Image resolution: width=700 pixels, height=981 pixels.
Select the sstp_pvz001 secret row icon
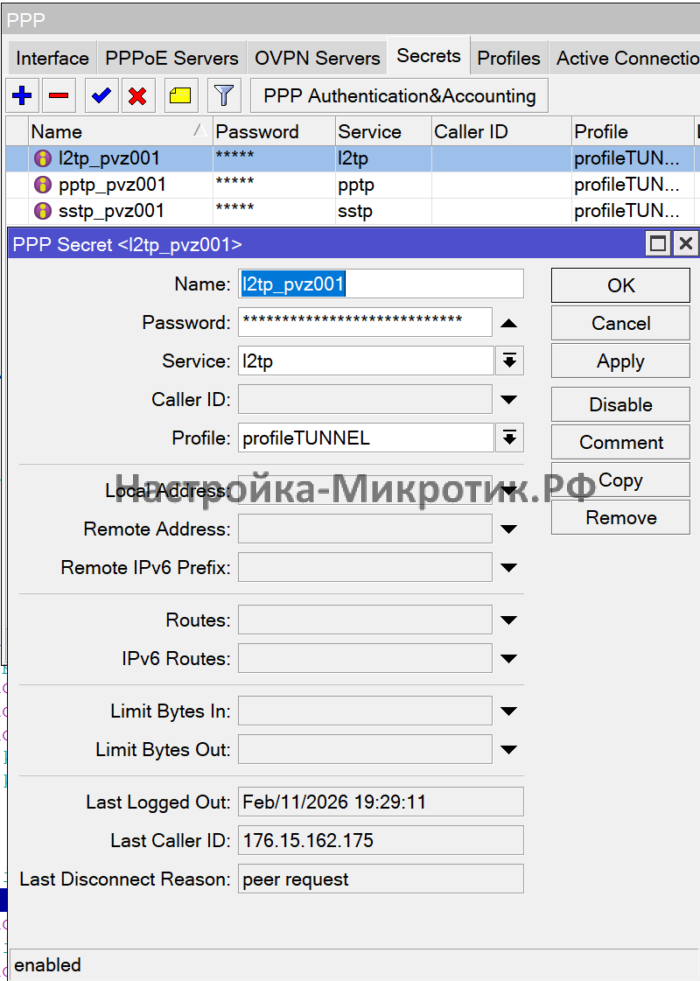pos(42,211)
